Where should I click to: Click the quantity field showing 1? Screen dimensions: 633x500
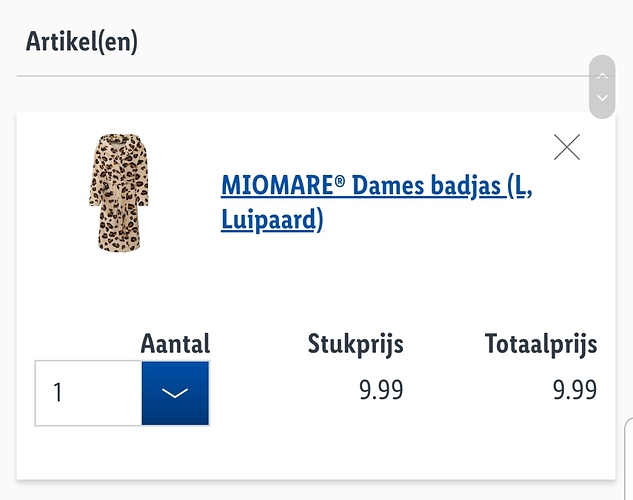(x=88, y=393)
